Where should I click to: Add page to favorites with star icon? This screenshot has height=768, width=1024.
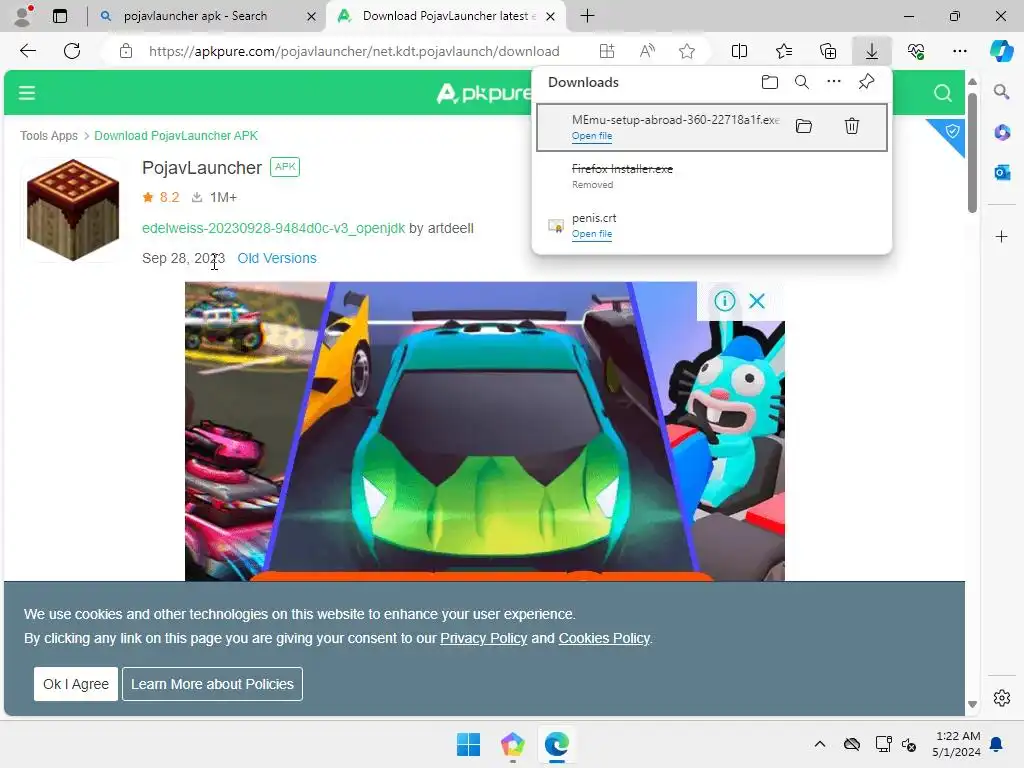687,51
